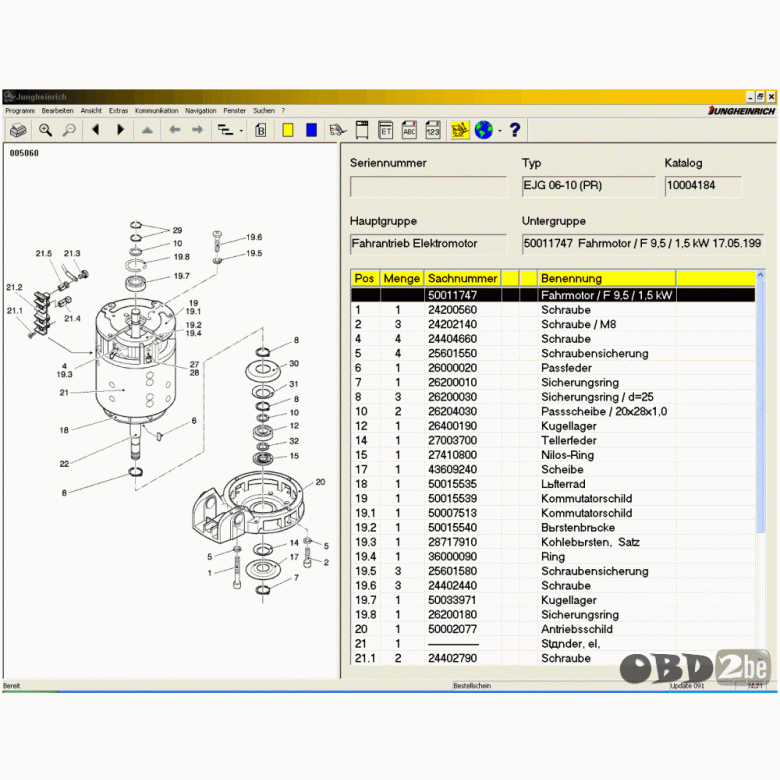Open the ET list icon
Image resolution: width=780 pixels, height=780 pixels.
pyautogui.click(x=386, y=130)
